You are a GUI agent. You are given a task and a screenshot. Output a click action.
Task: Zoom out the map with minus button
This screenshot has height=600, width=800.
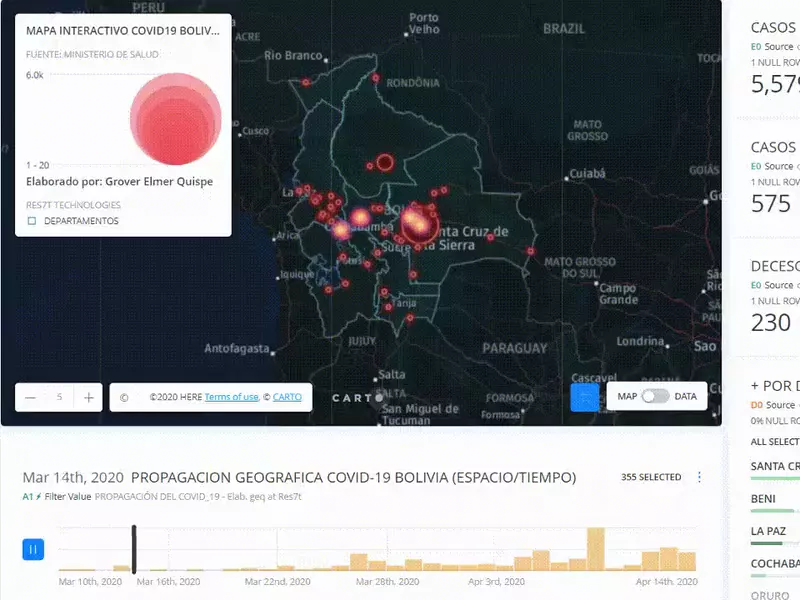coord(31,397)
